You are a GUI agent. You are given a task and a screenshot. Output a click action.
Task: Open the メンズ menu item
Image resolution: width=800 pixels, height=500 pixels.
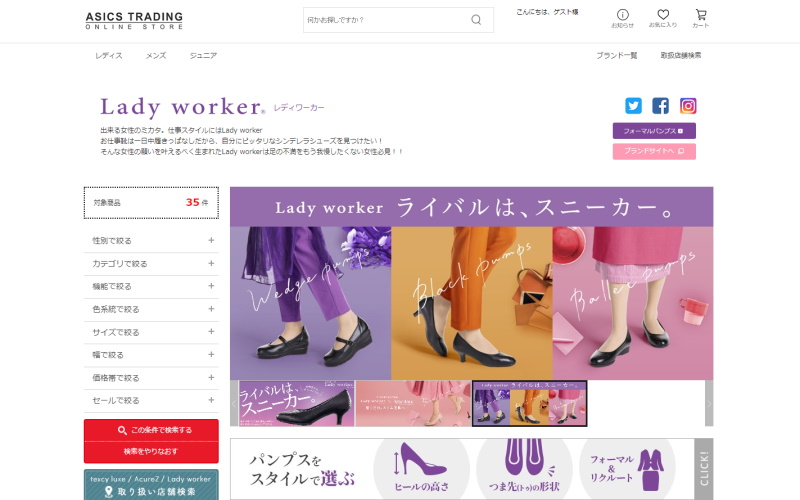point(156,56)
